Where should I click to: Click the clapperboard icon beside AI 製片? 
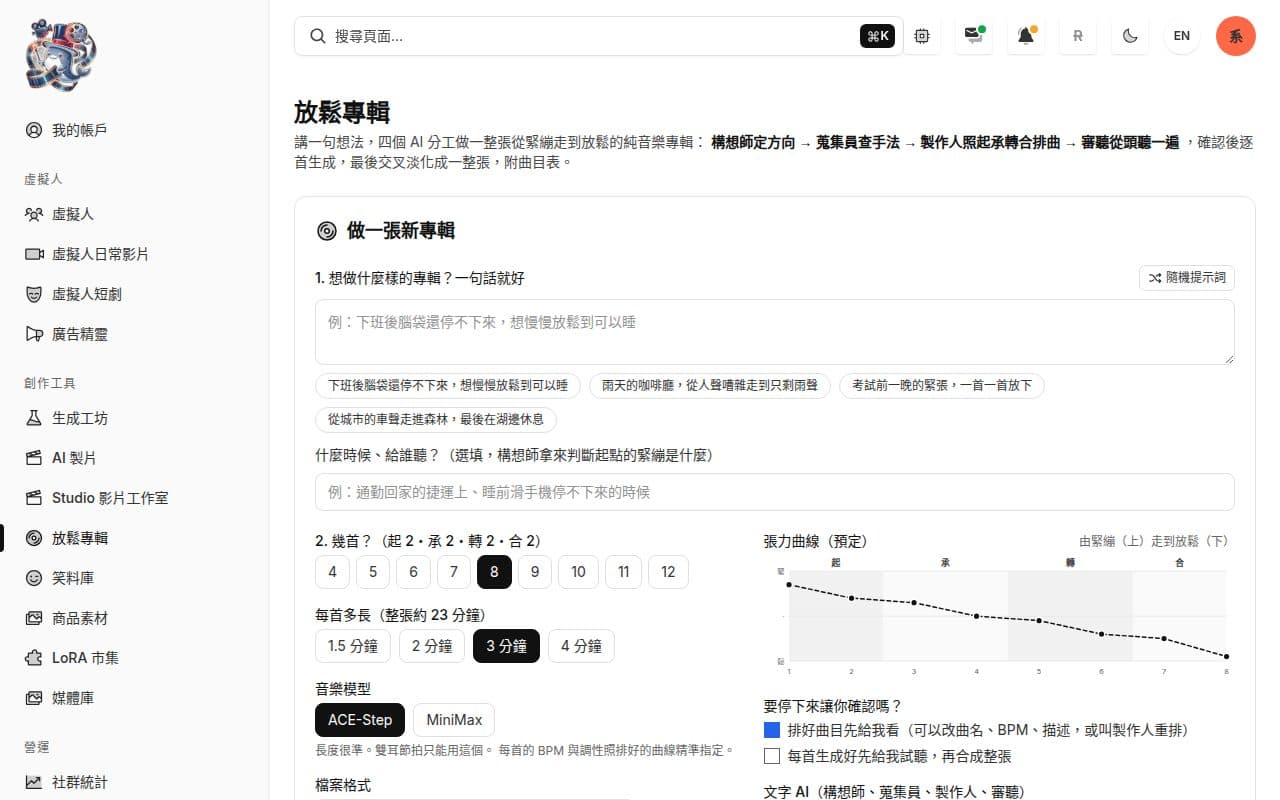tap(34, 458)
